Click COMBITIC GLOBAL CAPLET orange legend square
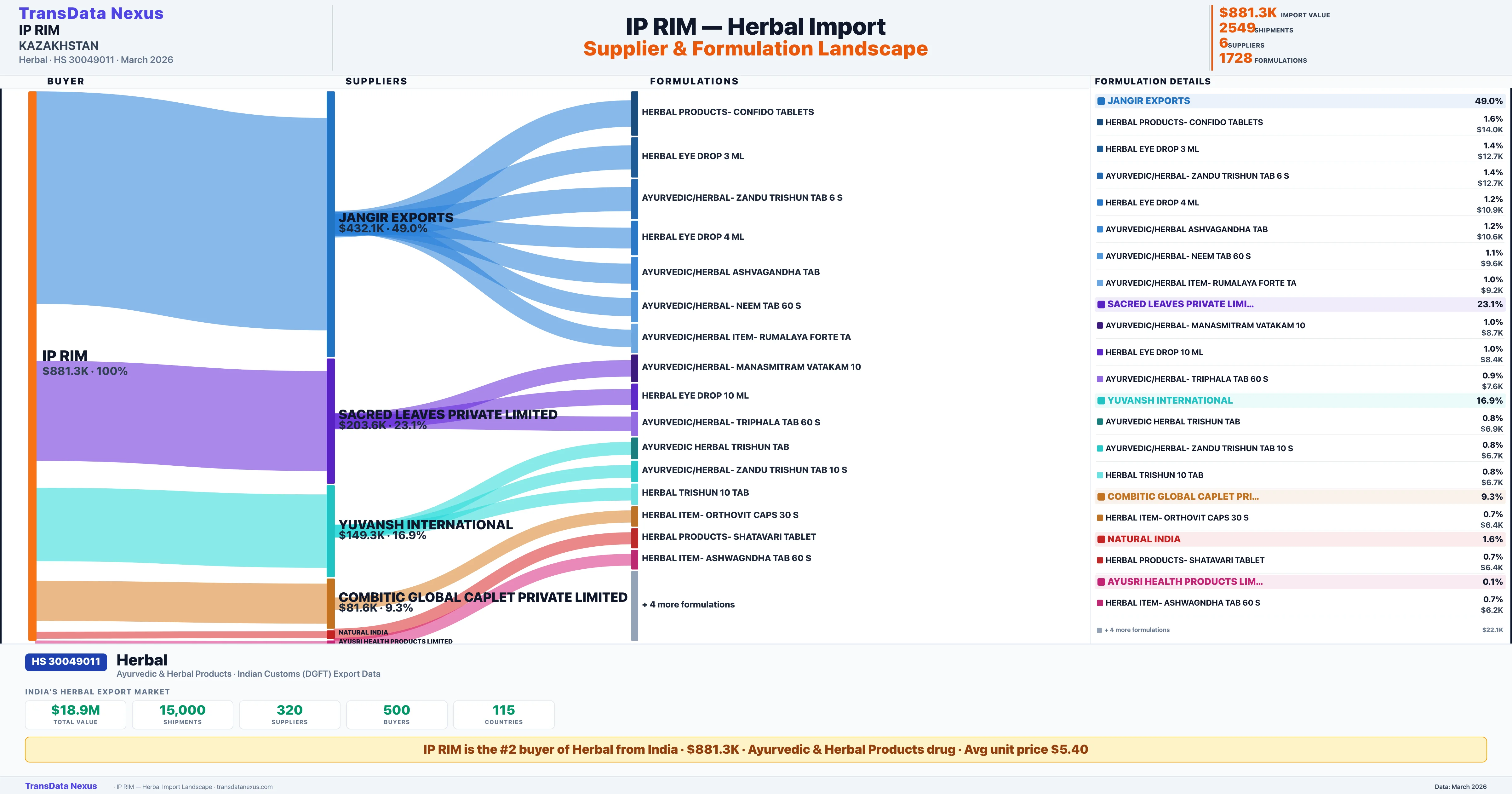The width and height of the screenshot is (1512, 794). [x=1101, y=497]
